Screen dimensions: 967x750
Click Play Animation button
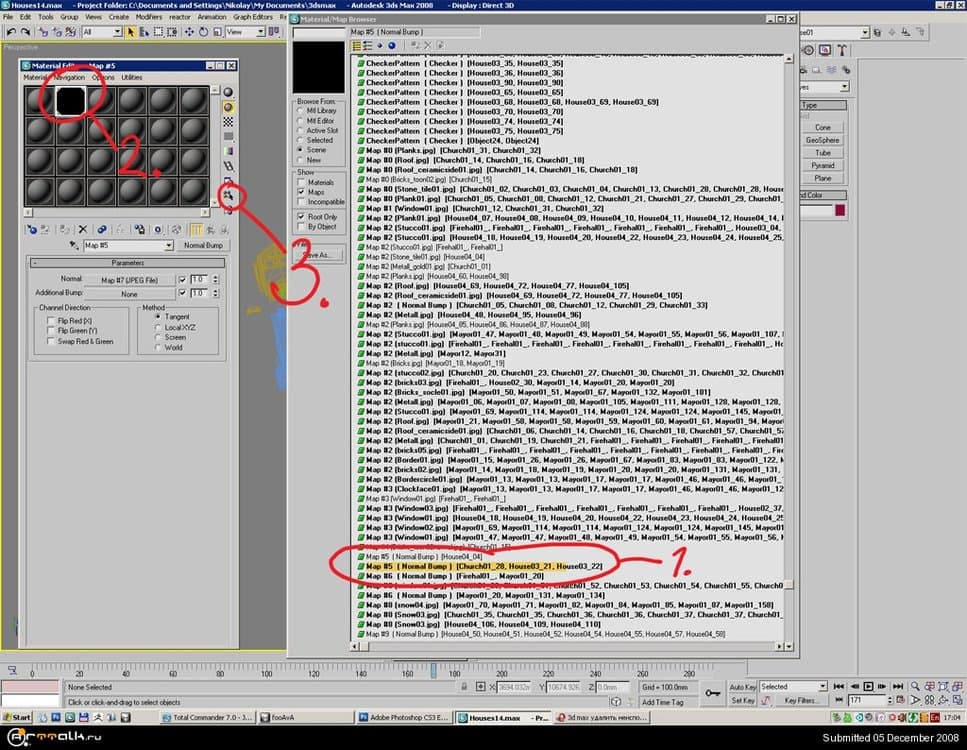click(868, 686)
